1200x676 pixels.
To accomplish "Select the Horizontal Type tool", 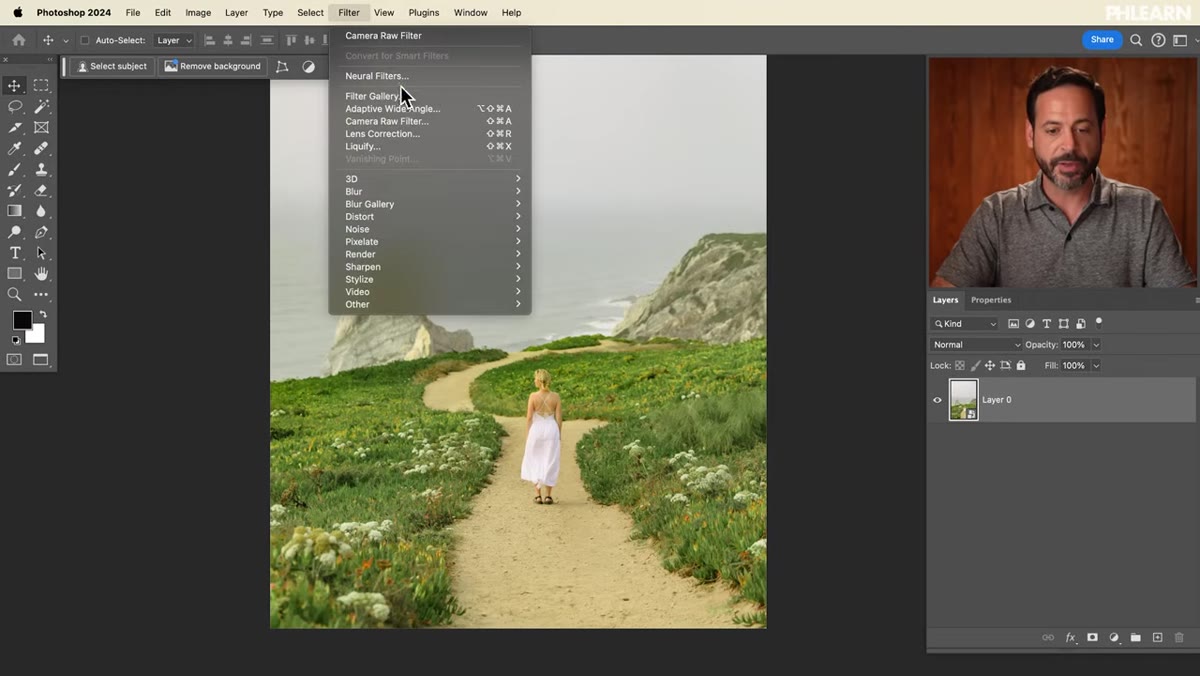I will click(x=14, y=253).
